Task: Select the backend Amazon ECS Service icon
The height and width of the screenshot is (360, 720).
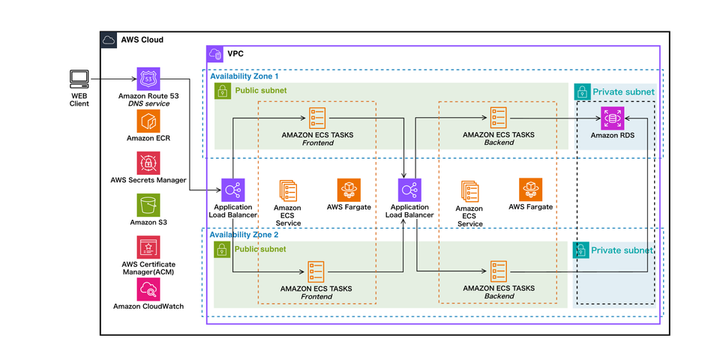Action: [x=470, y=191]
